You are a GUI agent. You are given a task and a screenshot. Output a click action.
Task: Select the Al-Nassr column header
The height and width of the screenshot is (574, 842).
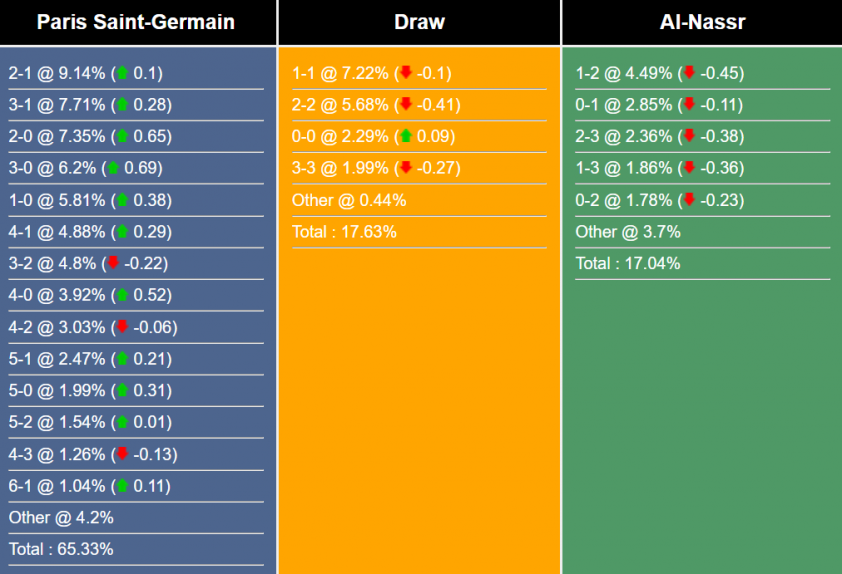pyautogui.click(x=701, y=22)
